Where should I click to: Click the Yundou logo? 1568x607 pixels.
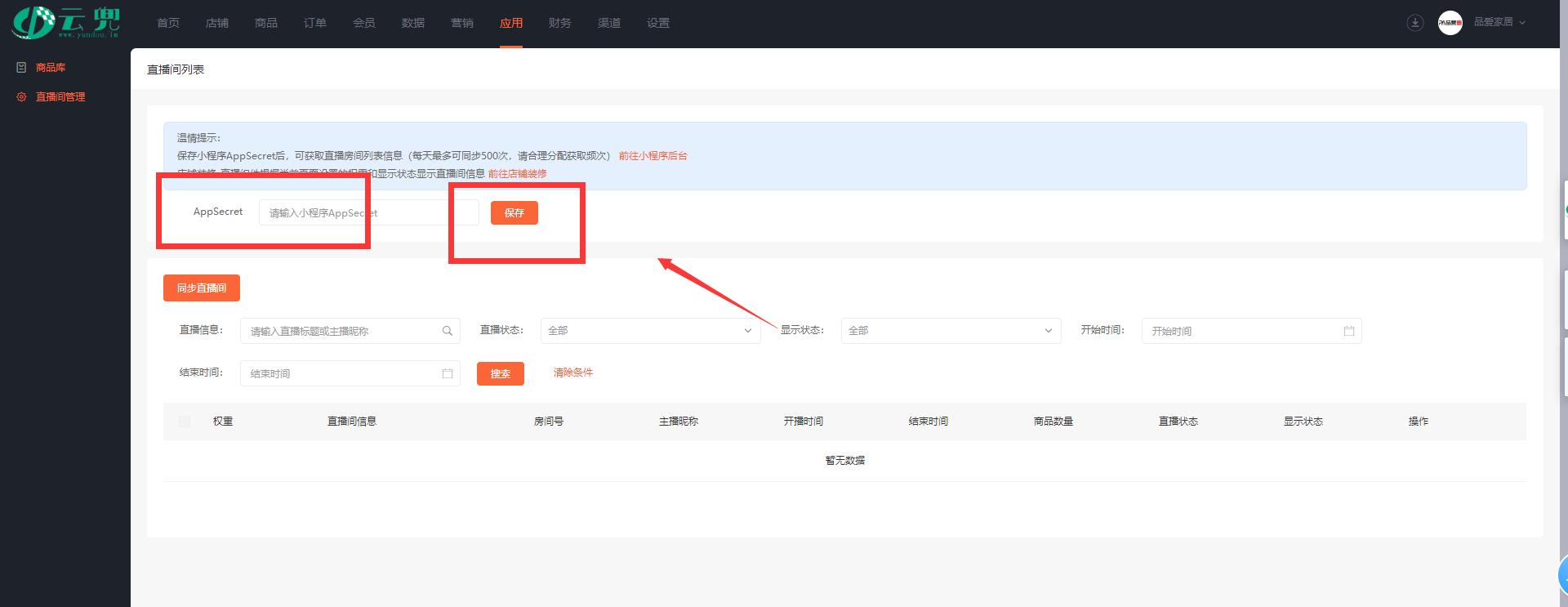[x=65, y=22]
